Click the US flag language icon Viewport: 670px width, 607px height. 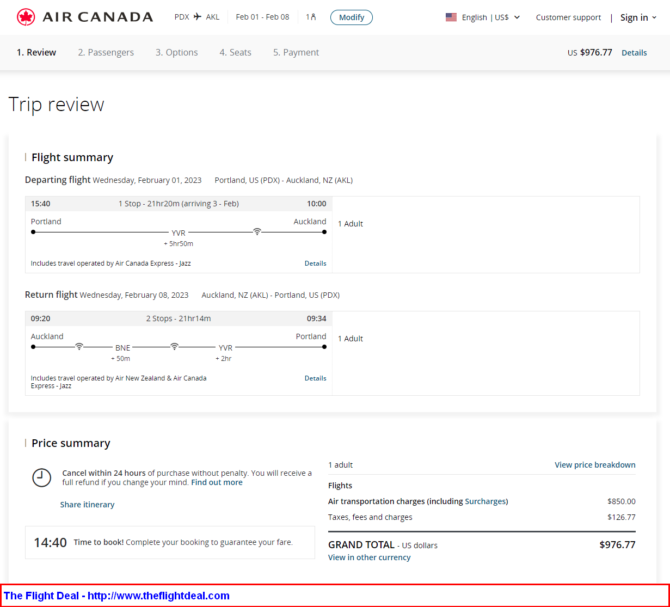tap(451, 17)
